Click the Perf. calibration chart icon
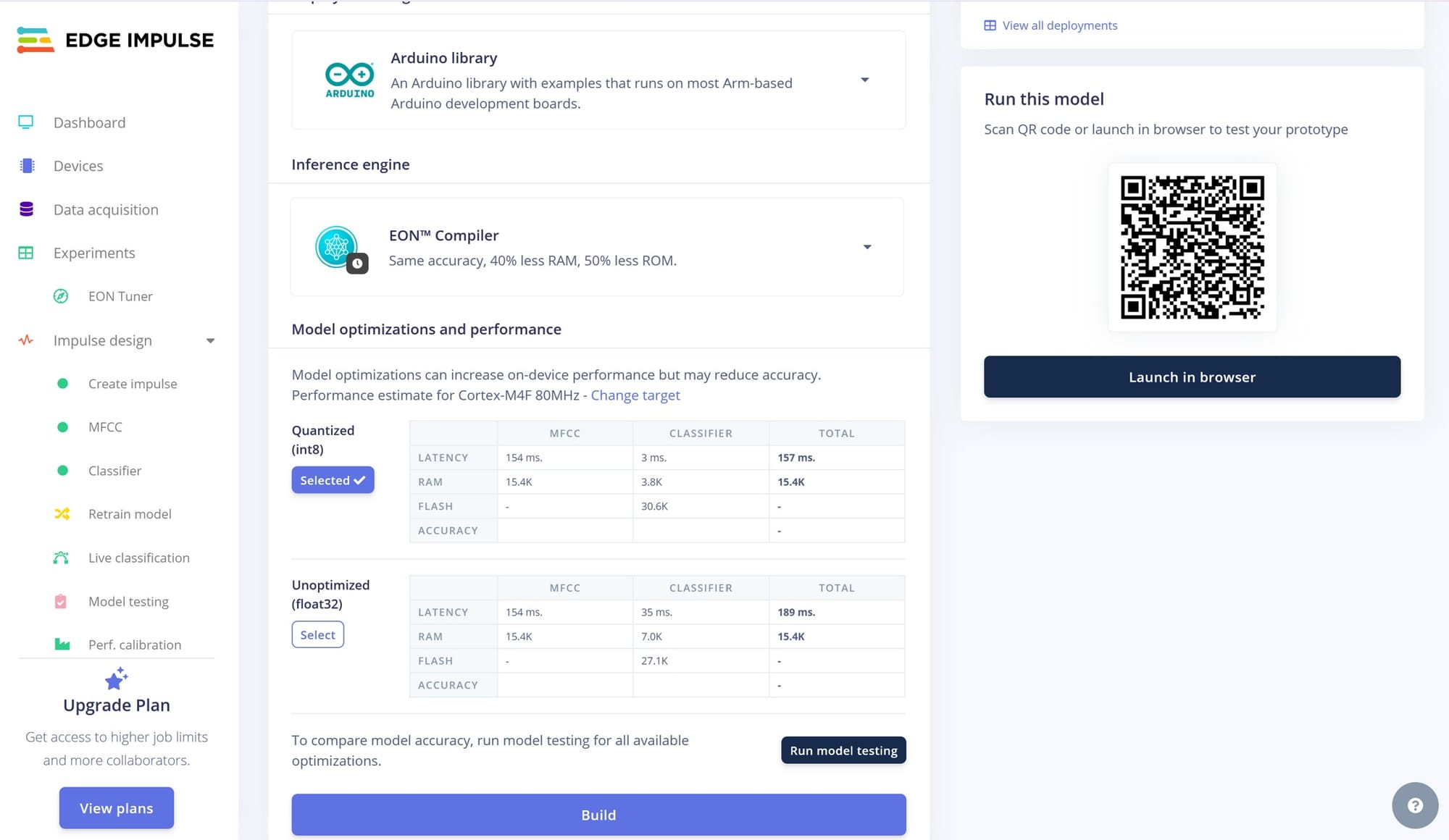This screenshot has height=840, width=1449. tap(62, 644)
